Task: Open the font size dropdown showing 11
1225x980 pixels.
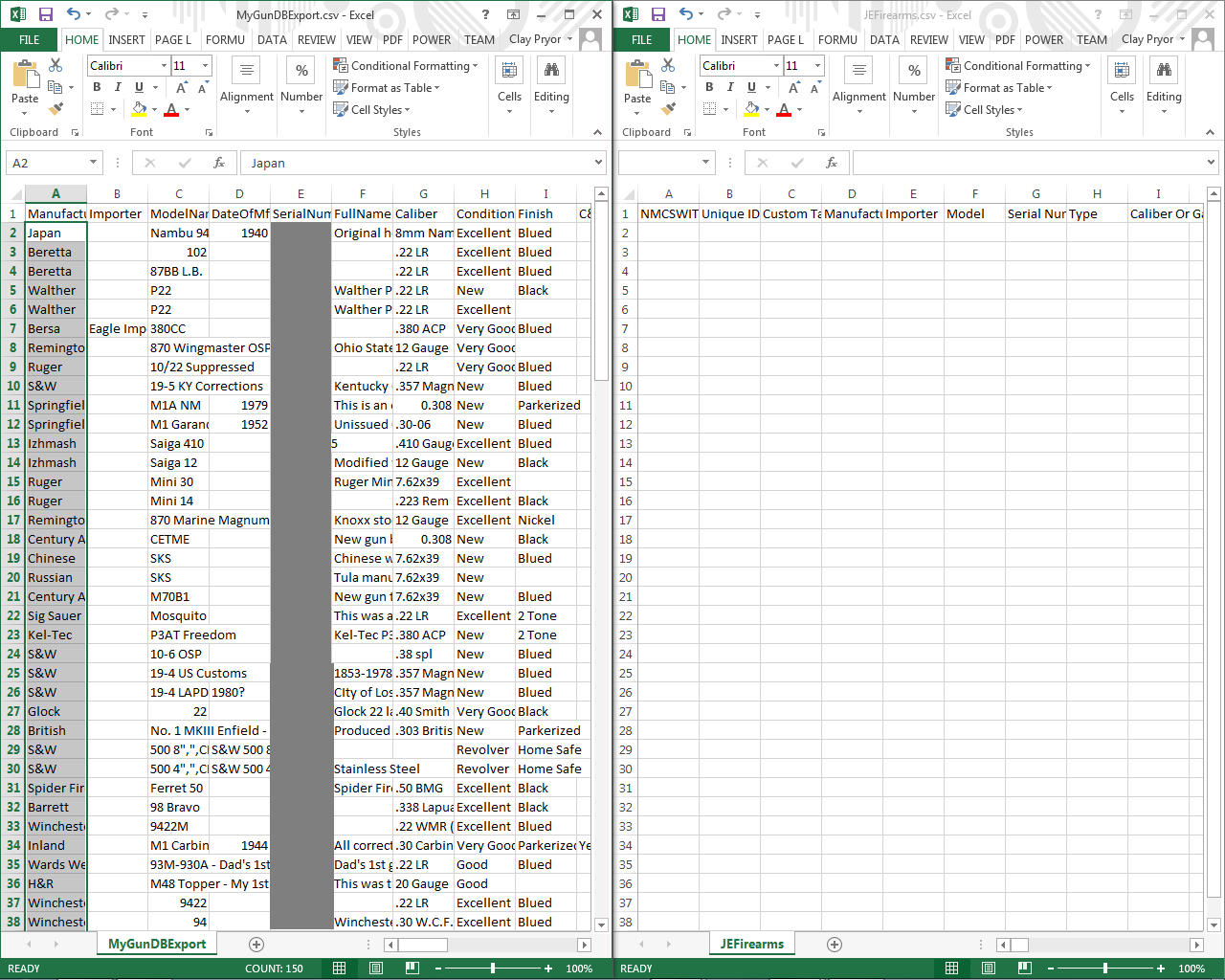Action: coord(204,65)
